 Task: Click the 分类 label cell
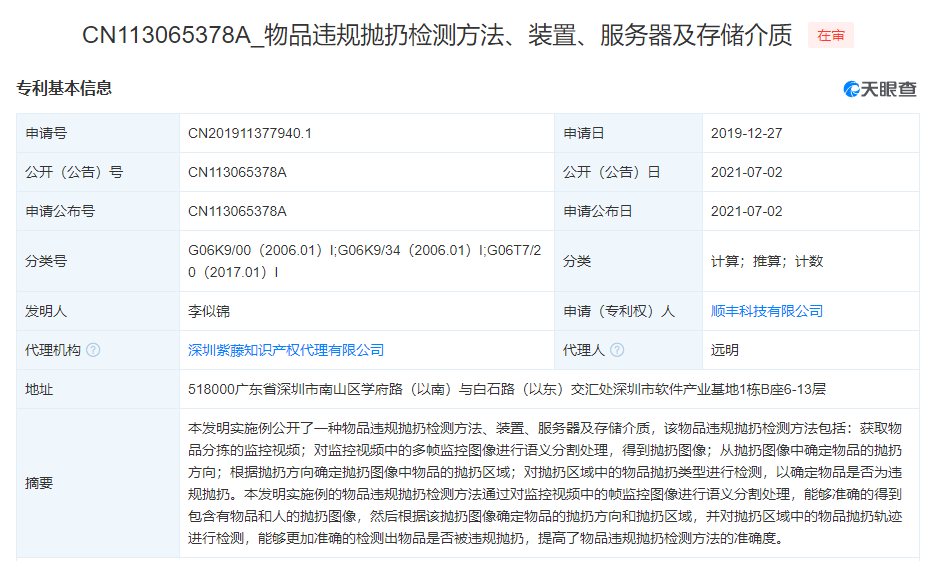(628, 261)
